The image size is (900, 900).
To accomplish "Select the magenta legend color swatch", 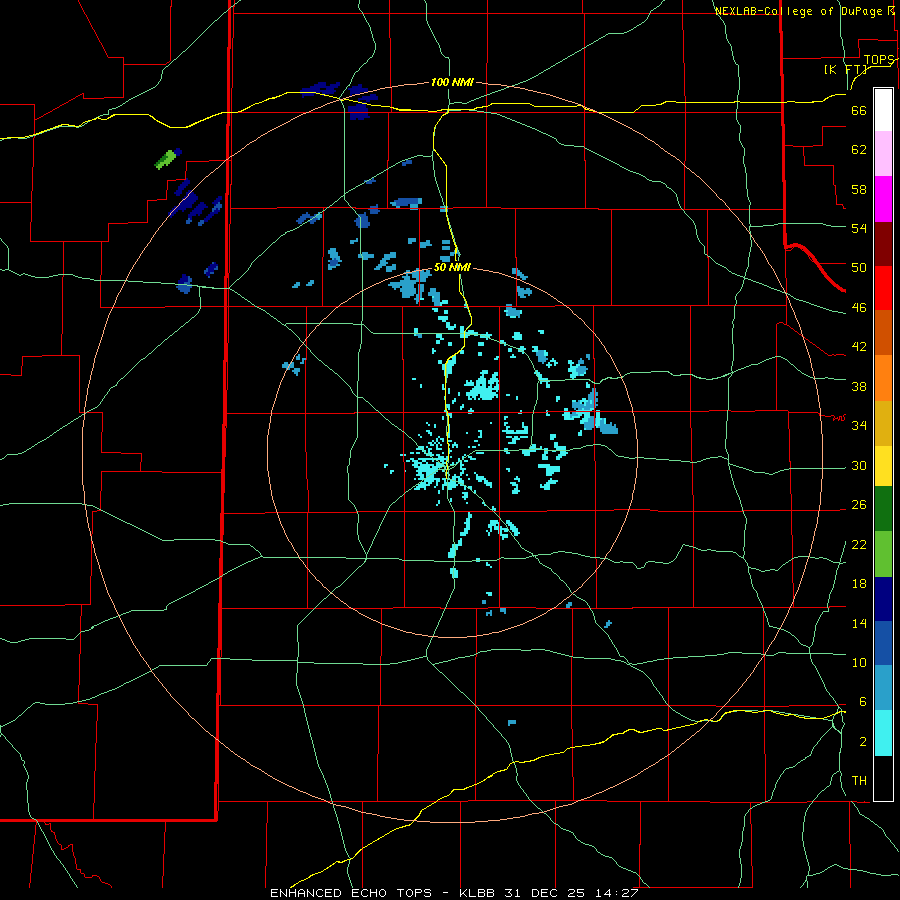I will tap(883, 199).
